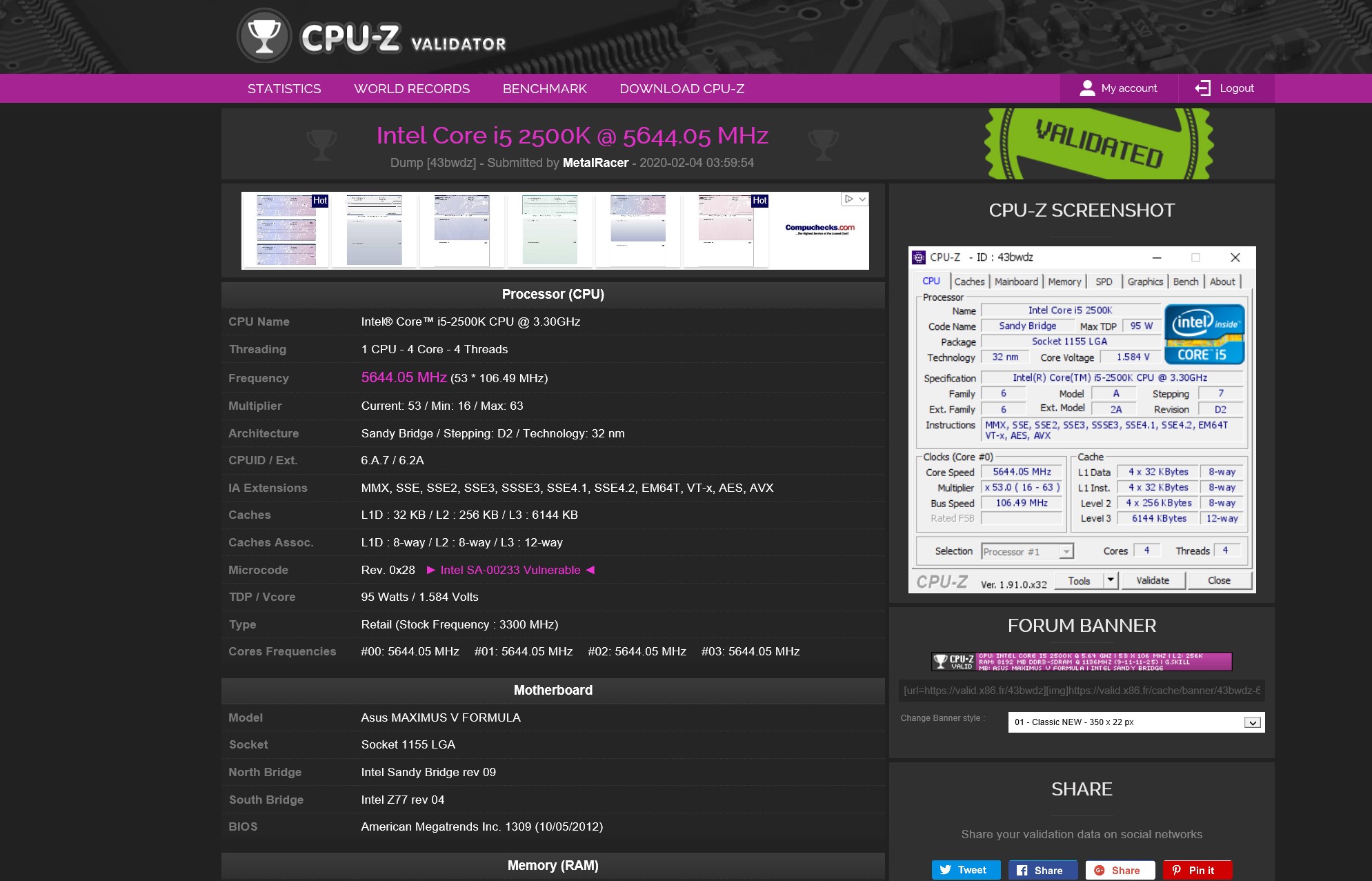Screen dimensions: 1372x881
Task: Click the My account user icon
Action: 1087,88
